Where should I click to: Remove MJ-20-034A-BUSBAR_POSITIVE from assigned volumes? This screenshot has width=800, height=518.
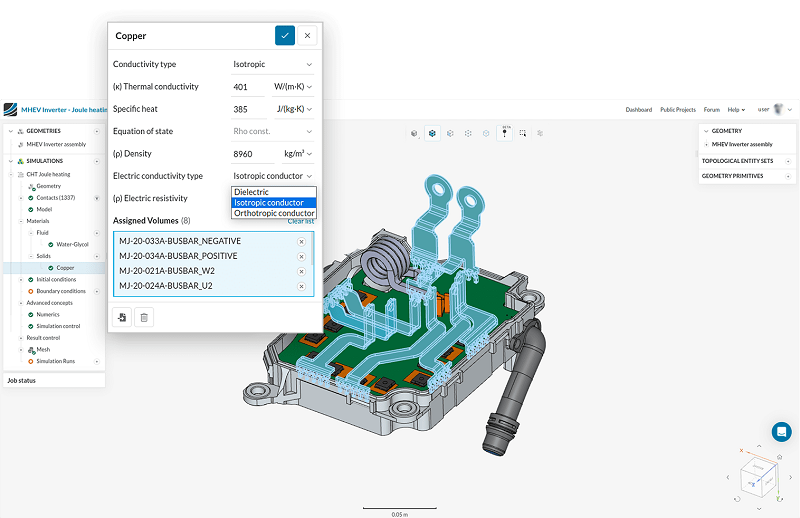coord(302,257)
